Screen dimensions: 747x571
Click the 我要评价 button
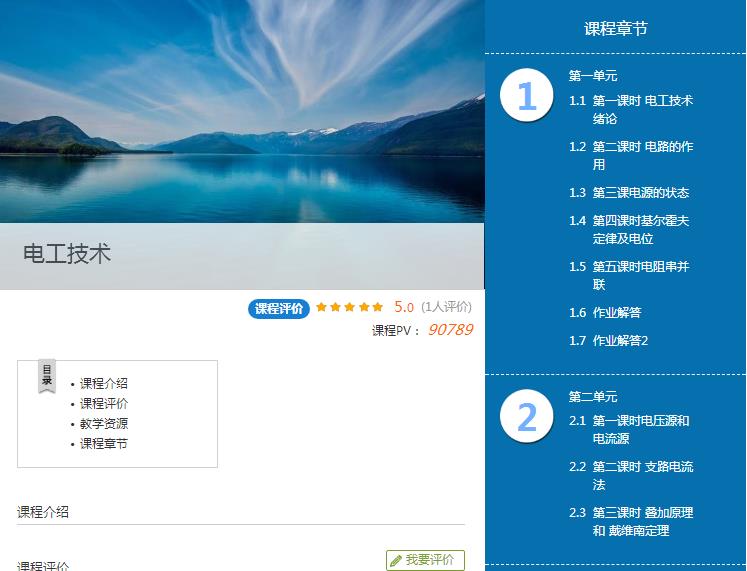(x=425, y=560)
